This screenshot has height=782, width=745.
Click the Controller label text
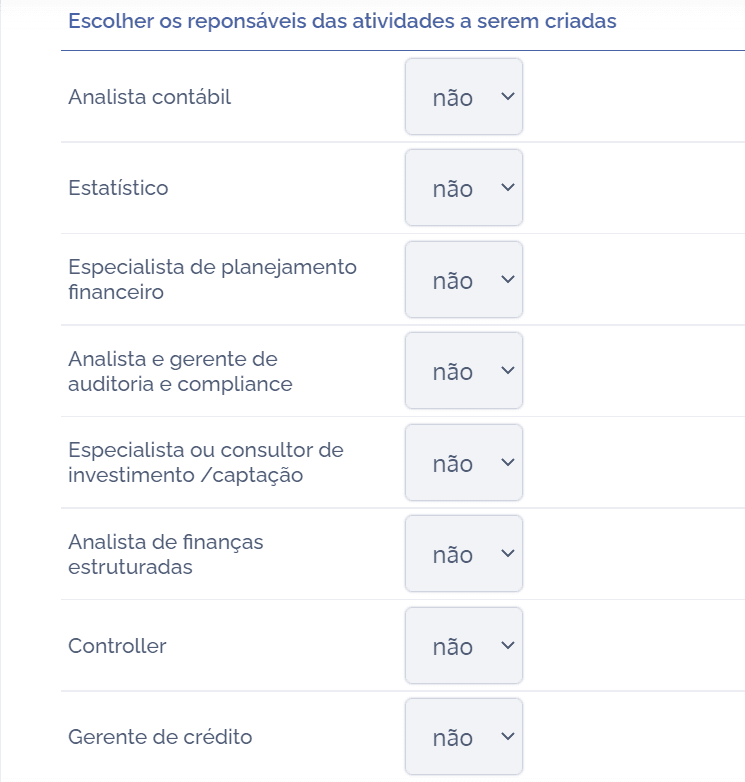(x=117, y=646)
